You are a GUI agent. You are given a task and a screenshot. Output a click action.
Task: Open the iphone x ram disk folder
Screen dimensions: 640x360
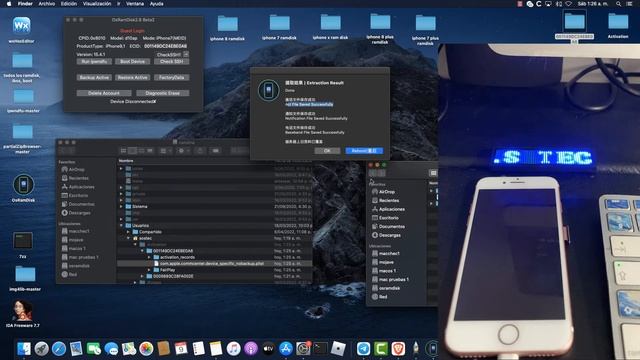click(x=330, y=22)
